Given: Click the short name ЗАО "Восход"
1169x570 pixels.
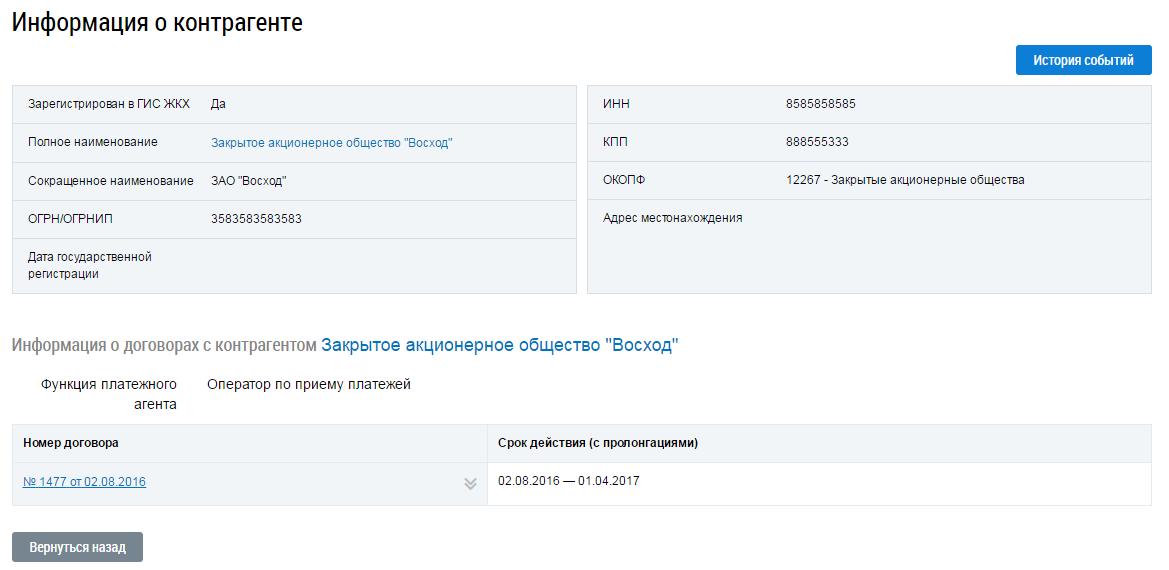Looking at the screenshot, I should point(248,181).
